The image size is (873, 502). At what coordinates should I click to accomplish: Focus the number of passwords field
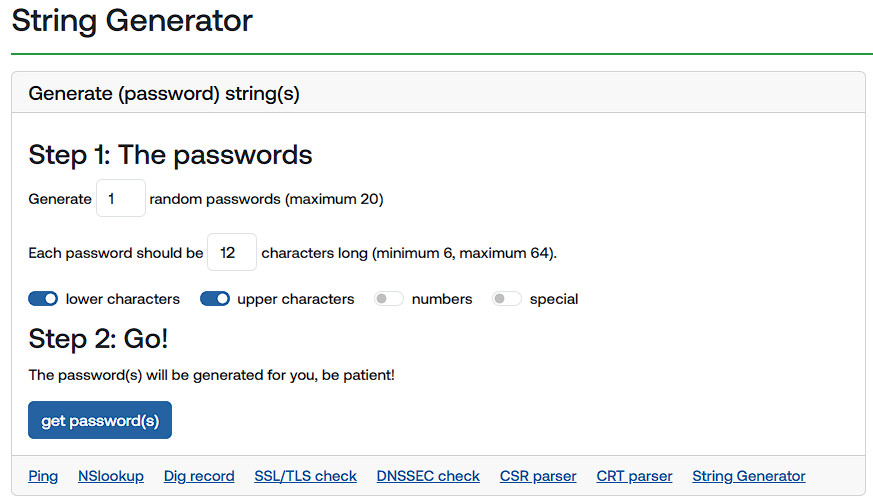click(121, 199)
